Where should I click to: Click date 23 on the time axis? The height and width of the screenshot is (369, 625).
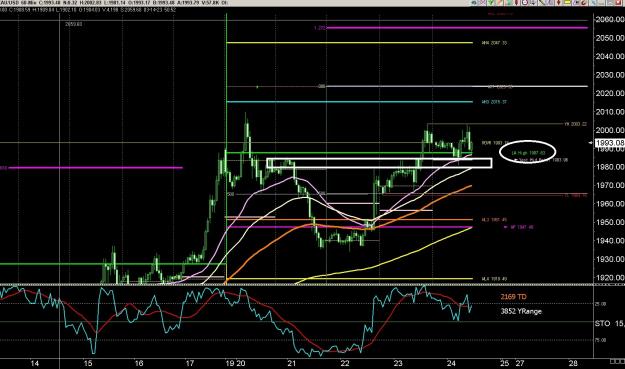pyautogui.click(x=398, y=363)
